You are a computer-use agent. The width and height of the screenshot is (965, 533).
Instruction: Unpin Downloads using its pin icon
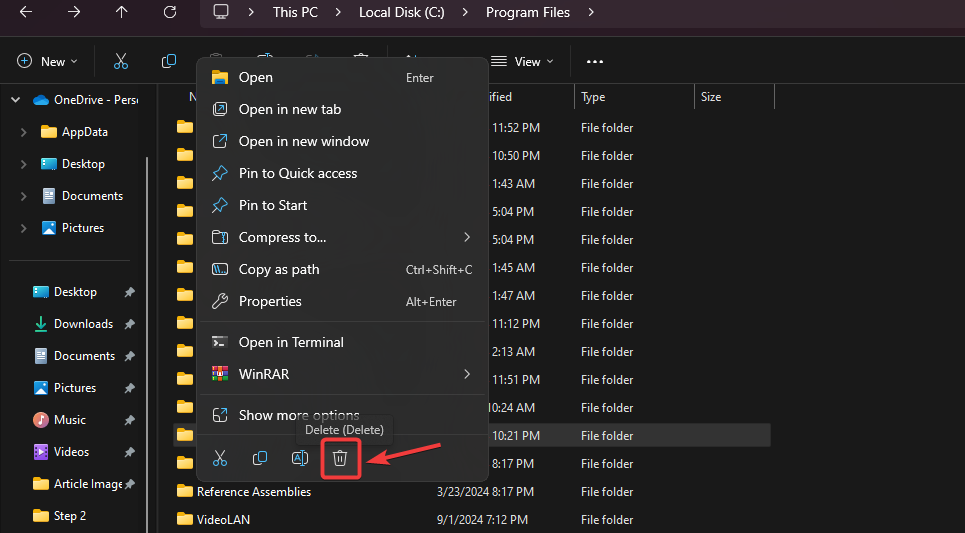click(129, 324)
